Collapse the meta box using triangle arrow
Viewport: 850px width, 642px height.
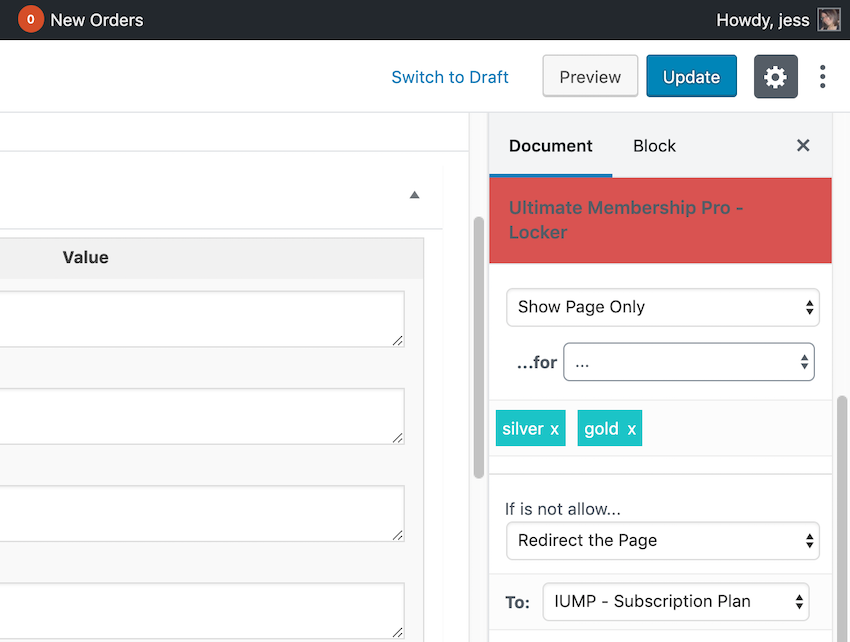[415, 195]
